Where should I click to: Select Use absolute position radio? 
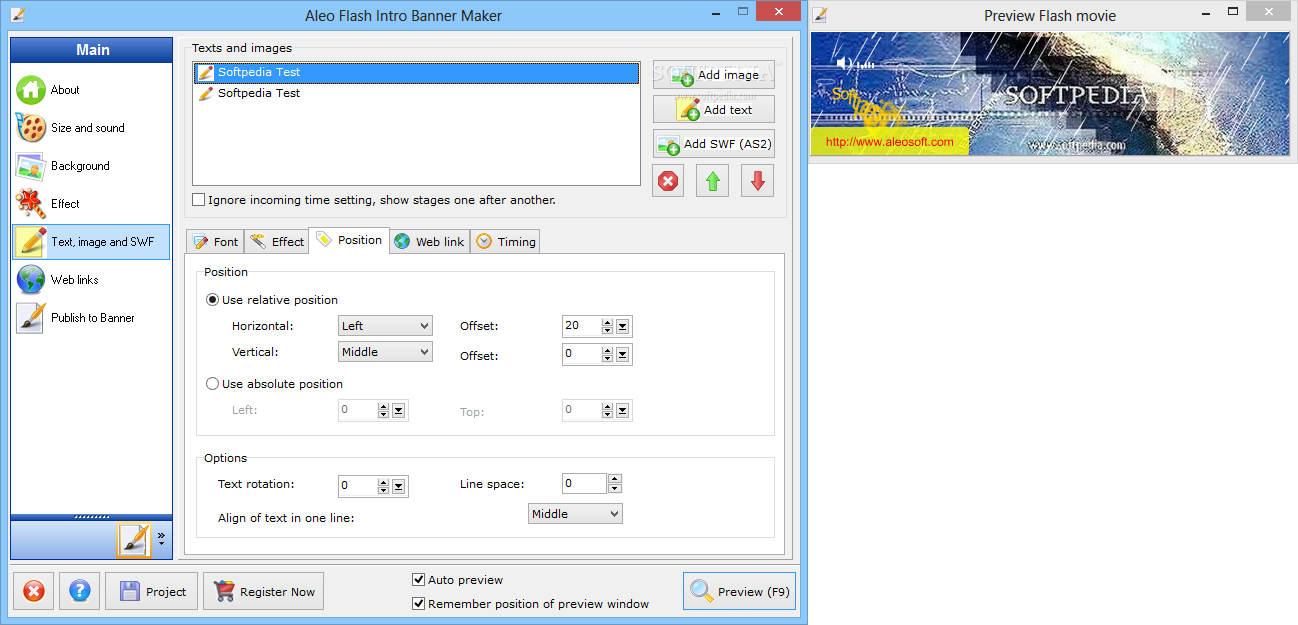pyautogui.click(x=212, y=384)
